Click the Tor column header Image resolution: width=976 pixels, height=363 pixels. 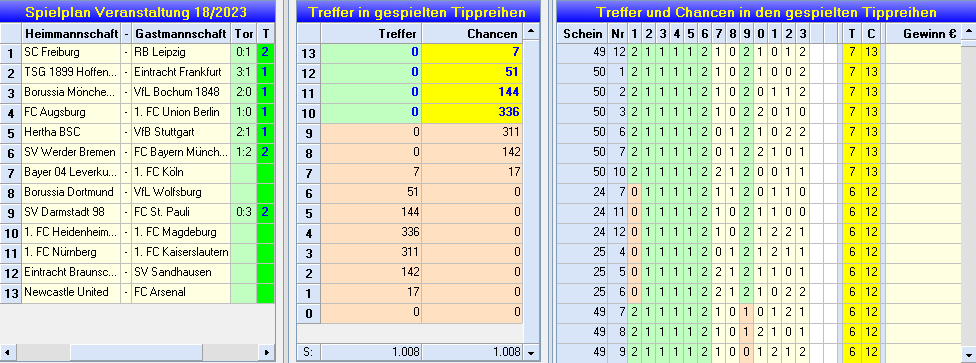tap(243, 33)
